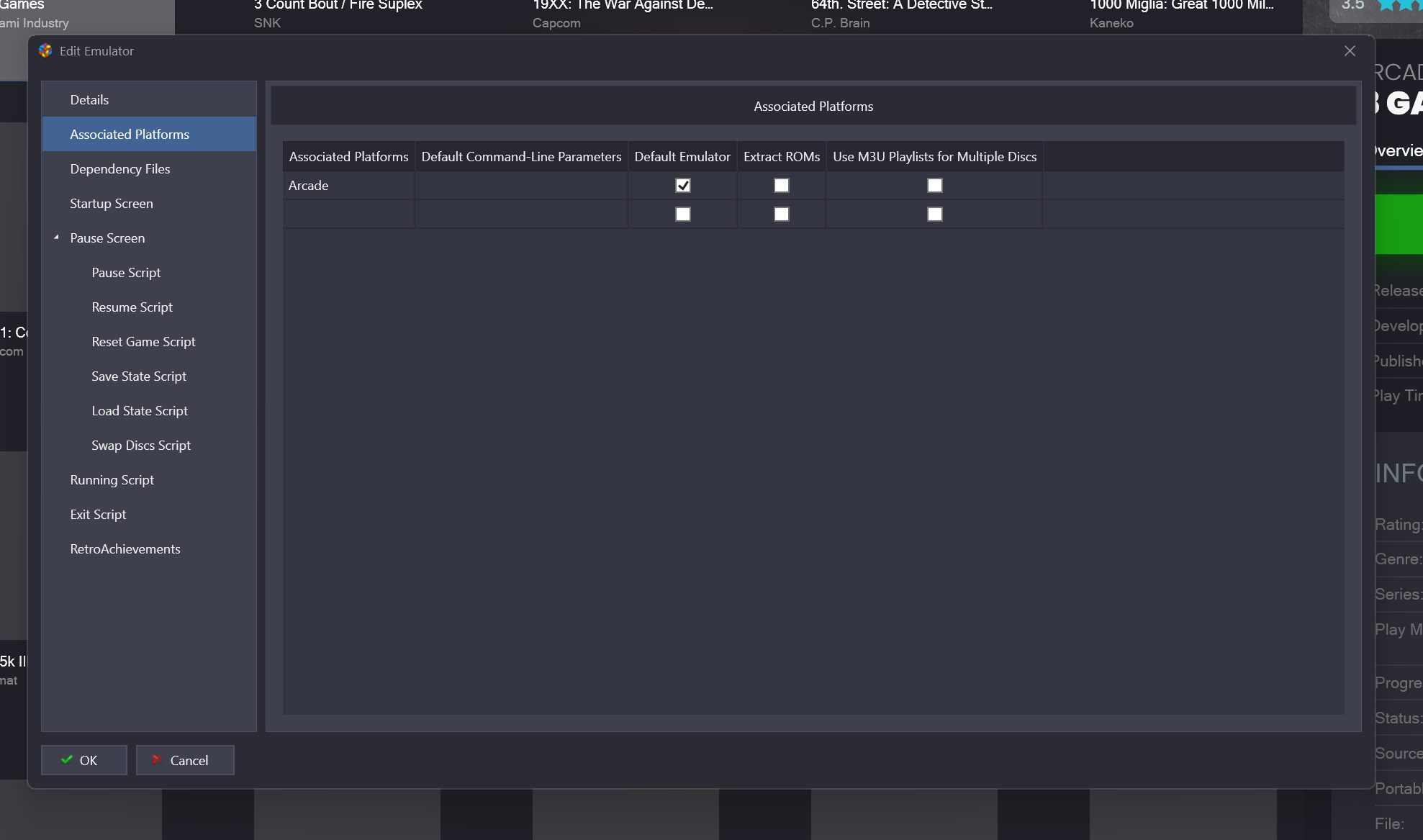Select Dependency Files in the sidebar
Image resolution: width=1423 pixels, height=840 pixels.
120,169
